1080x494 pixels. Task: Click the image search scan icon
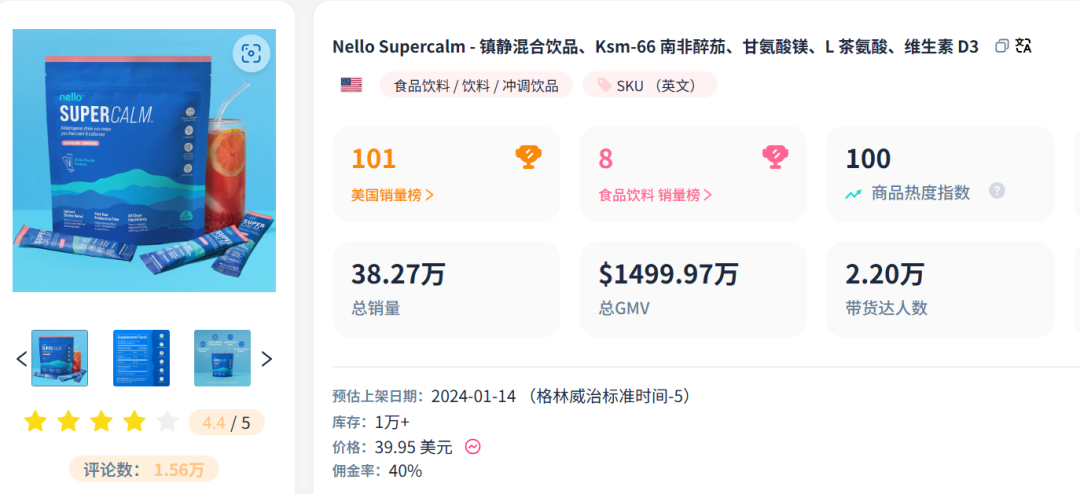click(251, 54)
